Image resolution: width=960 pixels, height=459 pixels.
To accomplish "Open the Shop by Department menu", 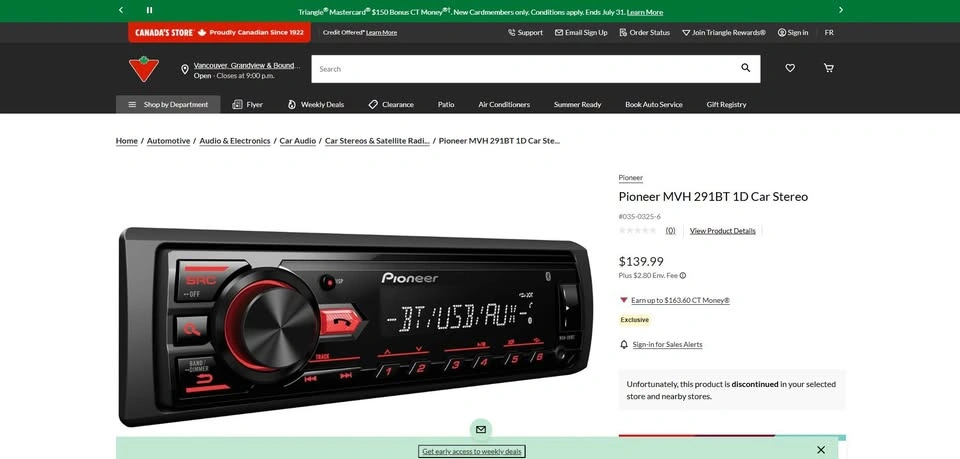I will click(168, 104).
